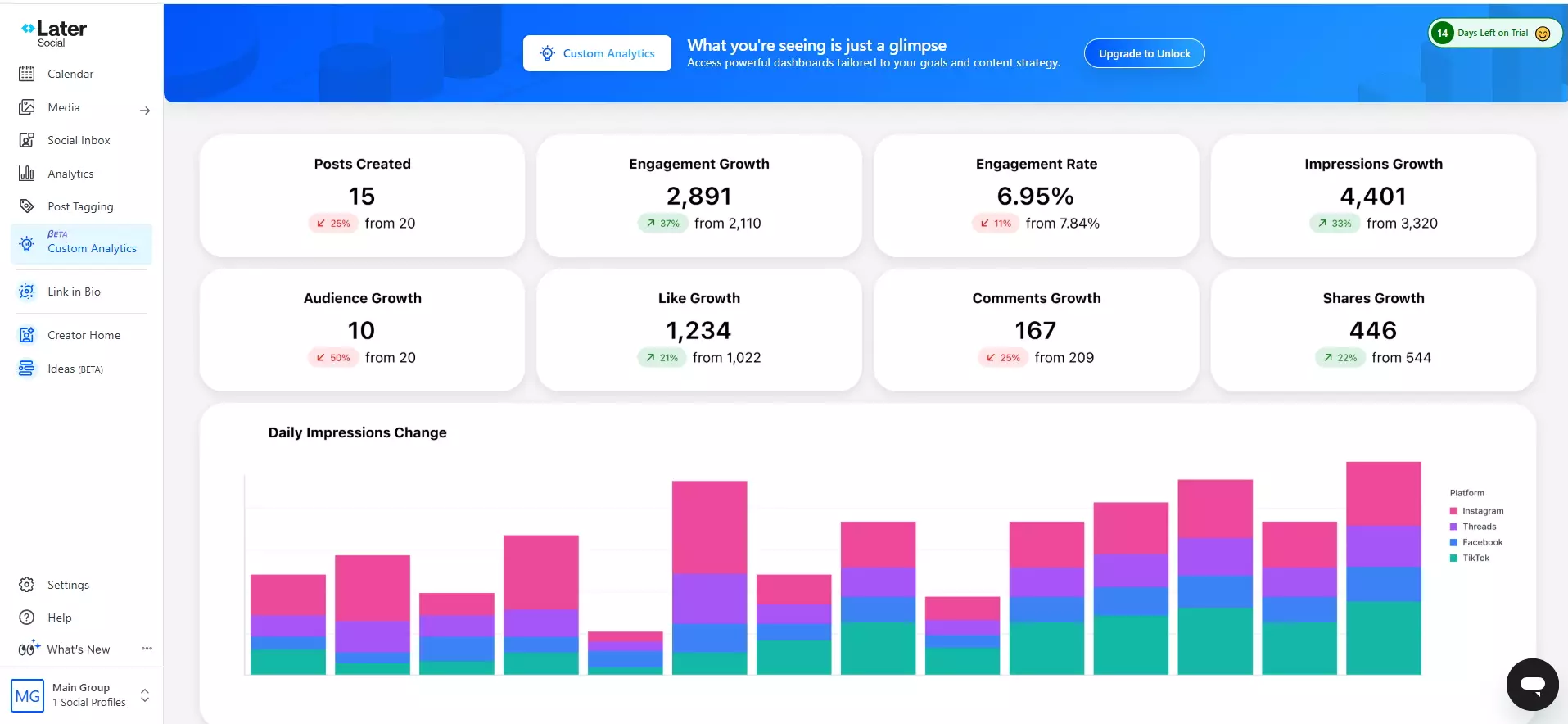Click the Upgrade to Unlock button
The width and height of the screenshot is (1568, 724).
pyautogui.click(x=1144, y=53)
